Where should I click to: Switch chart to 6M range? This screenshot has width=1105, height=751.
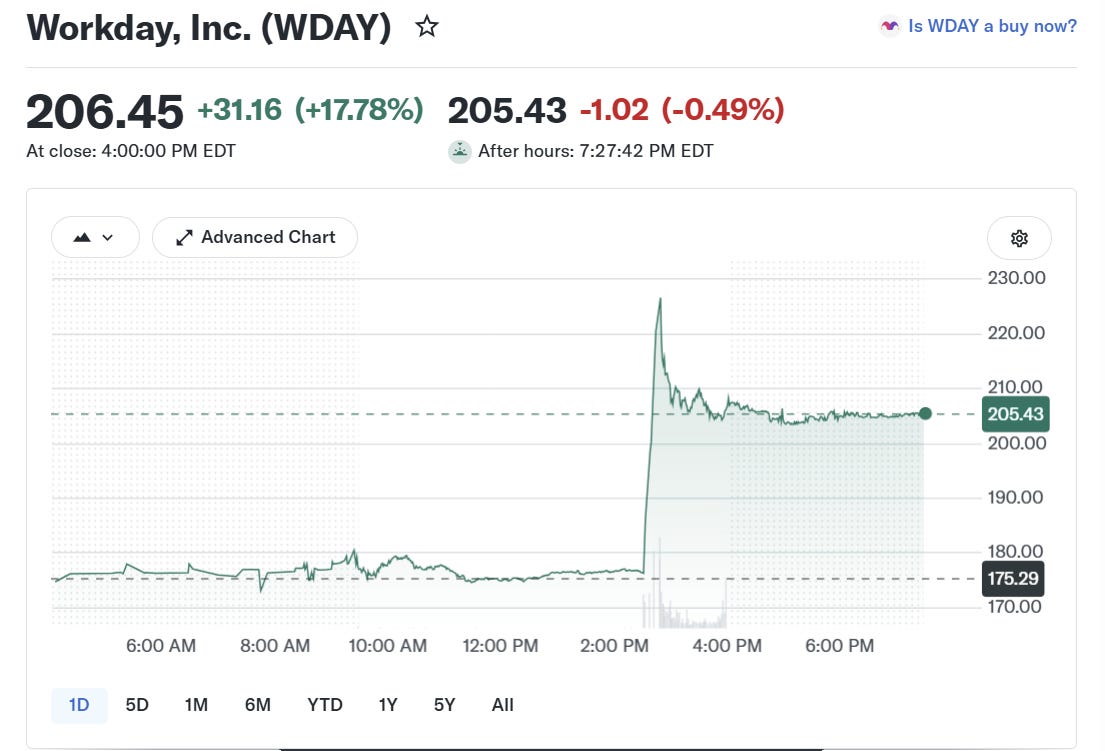[257, 705]
